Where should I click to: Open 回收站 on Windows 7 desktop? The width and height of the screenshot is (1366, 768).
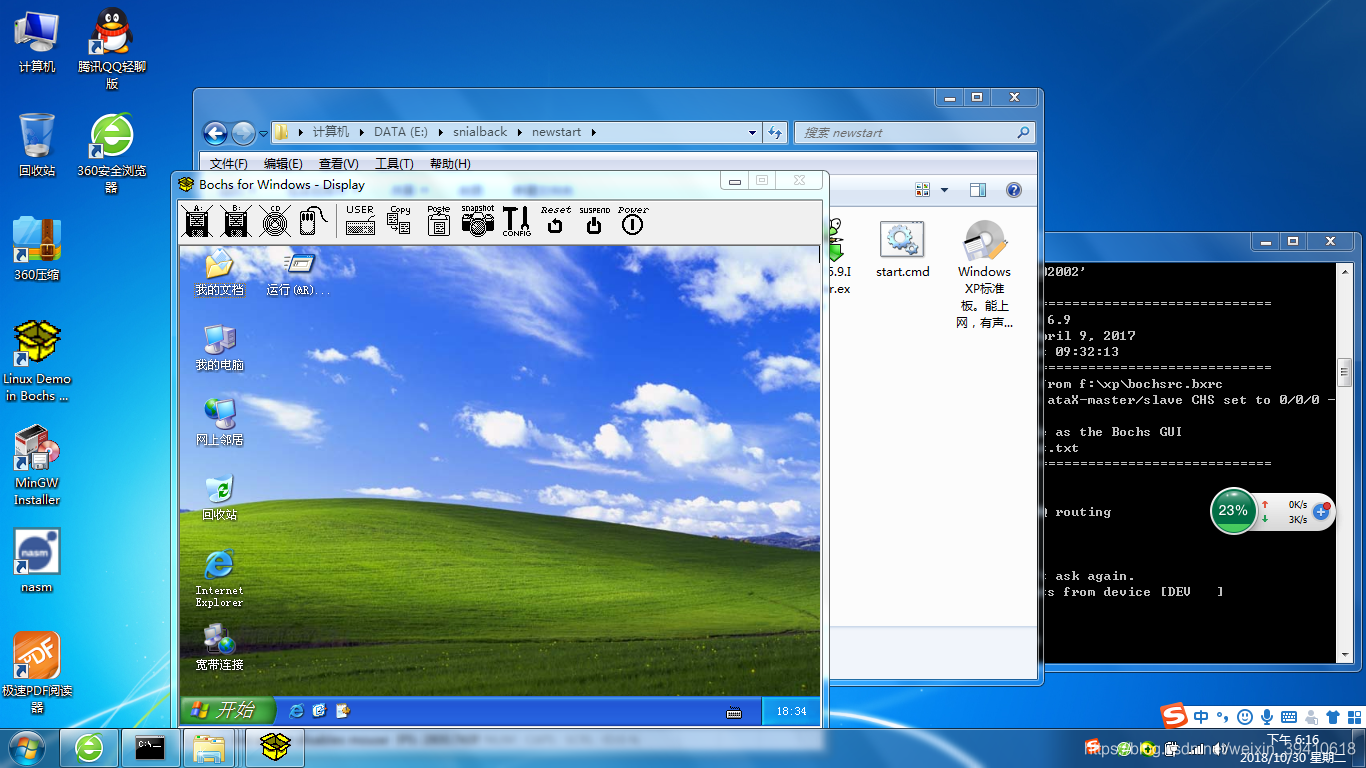tap(37, 145)
